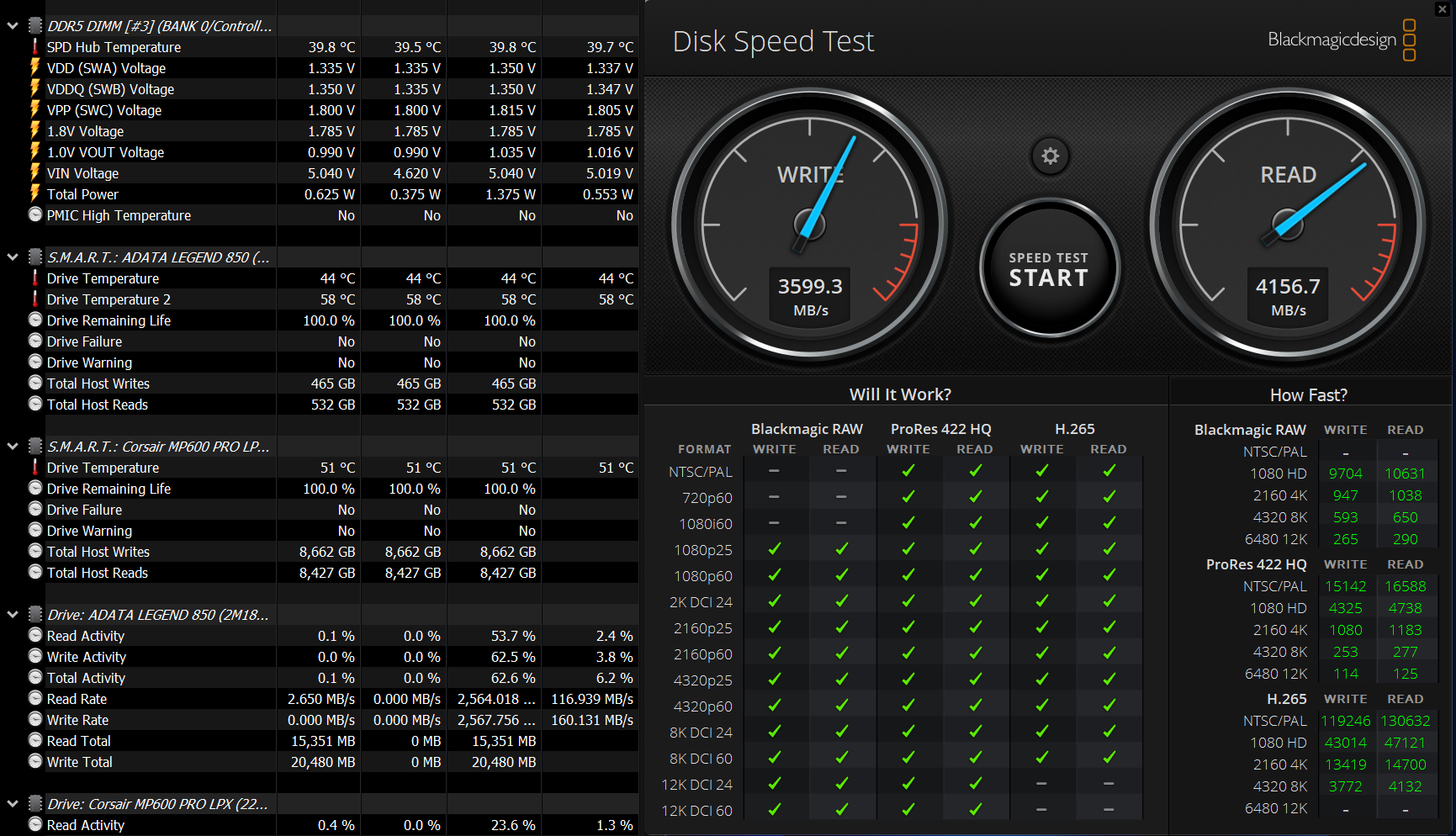The width and height of the screenshot is (1456, 836).
Task: Click the VDDQ (SWB) Voltage lightning icon
Action: pyautogui.click(x=35, y=88)
